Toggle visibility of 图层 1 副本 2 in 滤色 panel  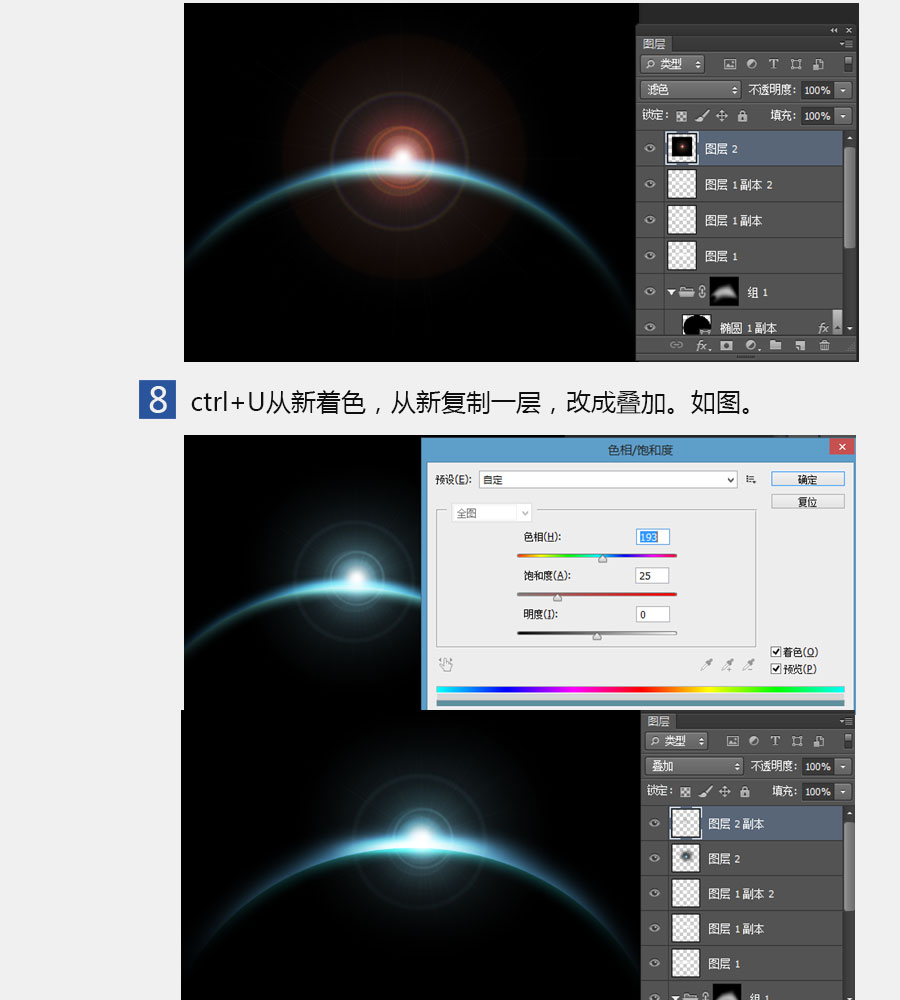click(650, 184)
